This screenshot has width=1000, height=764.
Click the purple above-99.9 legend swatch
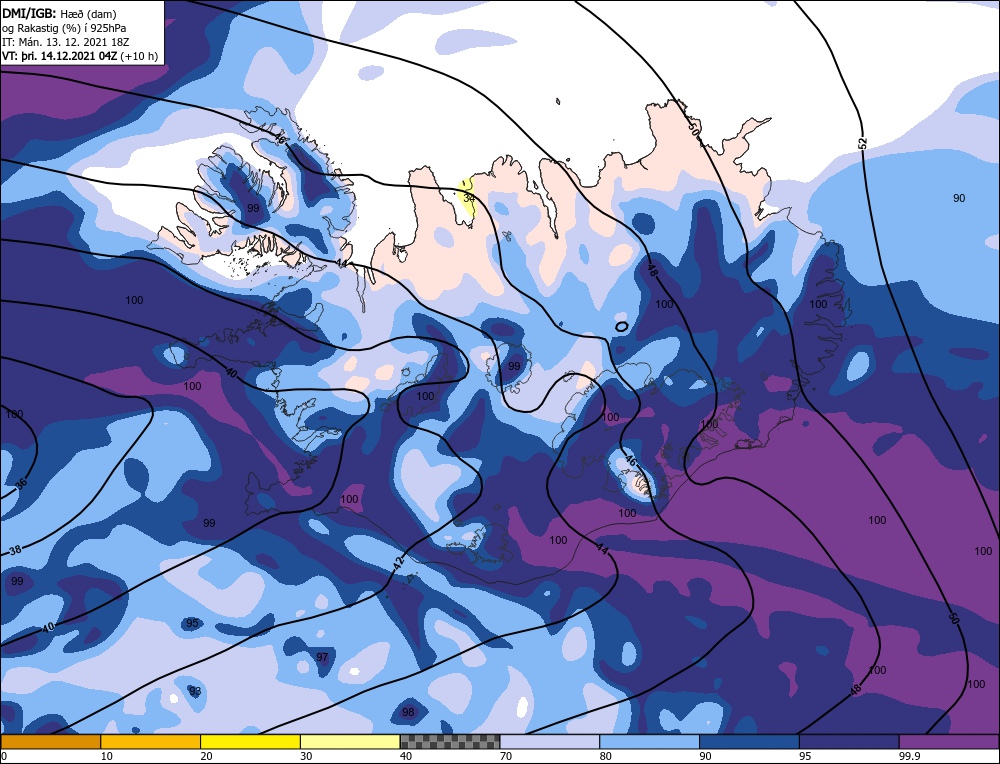[949, 741]
